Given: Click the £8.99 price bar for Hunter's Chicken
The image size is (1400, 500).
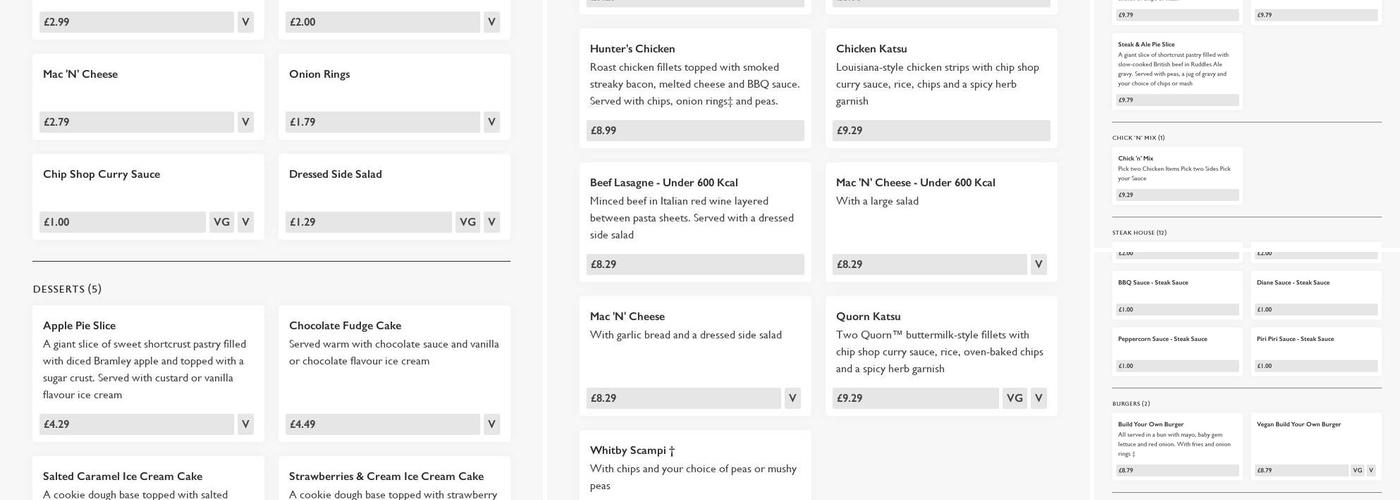Looking at the screenshot, I should click(695, 130).
